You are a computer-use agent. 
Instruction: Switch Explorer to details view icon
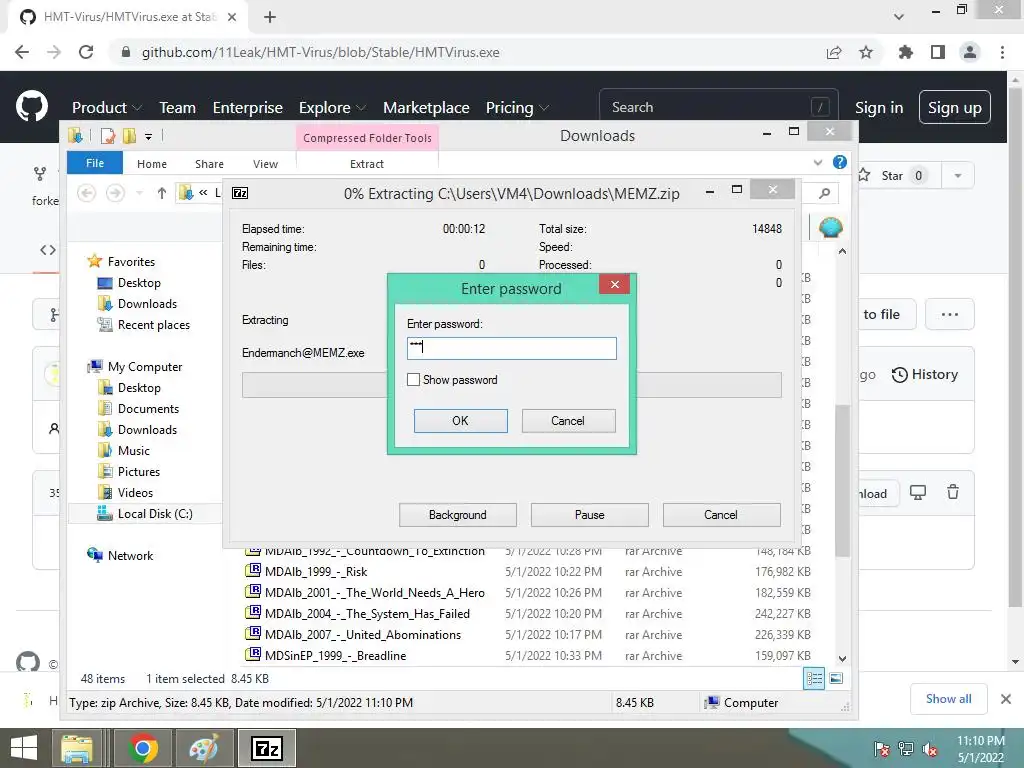[814, 679]
